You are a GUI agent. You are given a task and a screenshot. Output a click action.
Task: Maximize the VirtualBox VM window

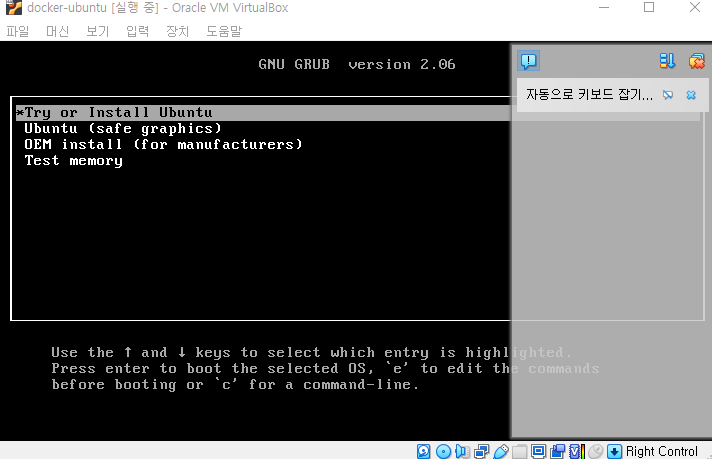(x=649, y=7)
